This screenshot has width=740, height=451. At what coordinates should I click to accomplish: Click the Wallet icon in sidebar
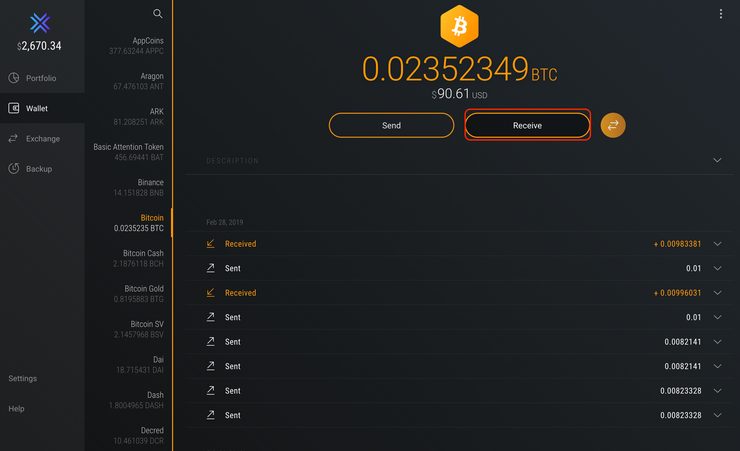[x=14, y=108]
